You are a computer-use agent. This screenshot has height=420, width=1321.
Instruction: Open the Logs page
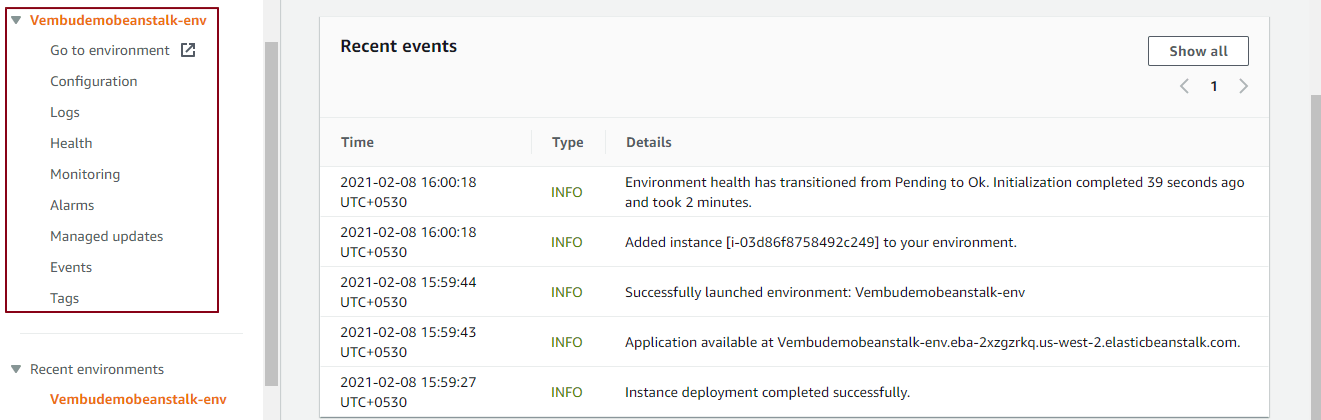[65, 112]
